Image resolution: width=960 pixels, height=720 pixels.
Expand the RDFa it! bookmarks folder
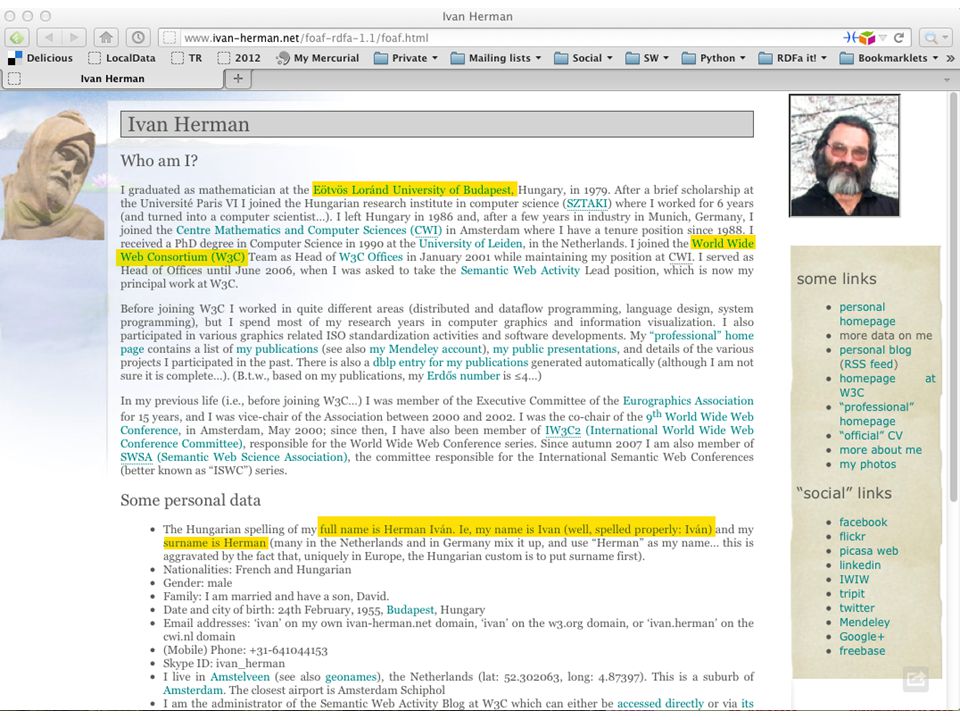click(792, 58)
